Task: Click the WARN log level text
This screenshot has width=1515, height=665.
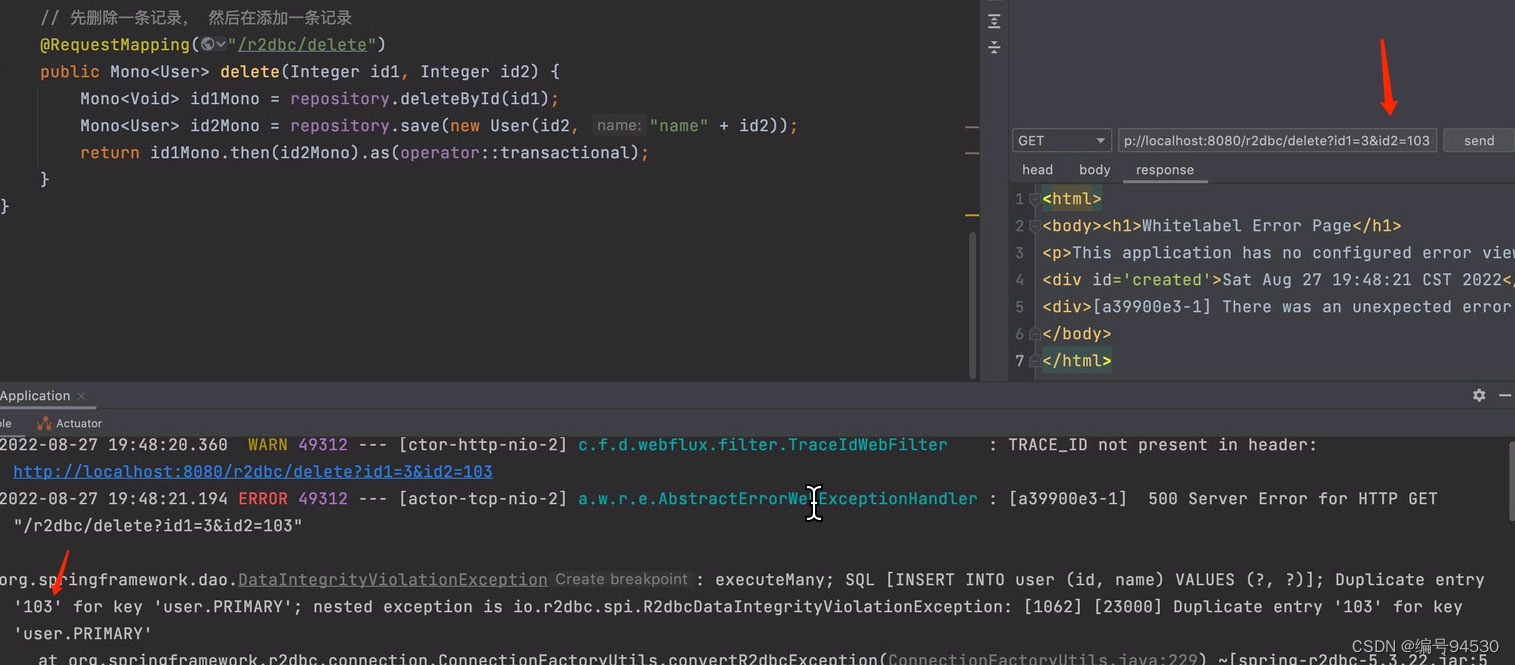Action: [x=268, y=444]
